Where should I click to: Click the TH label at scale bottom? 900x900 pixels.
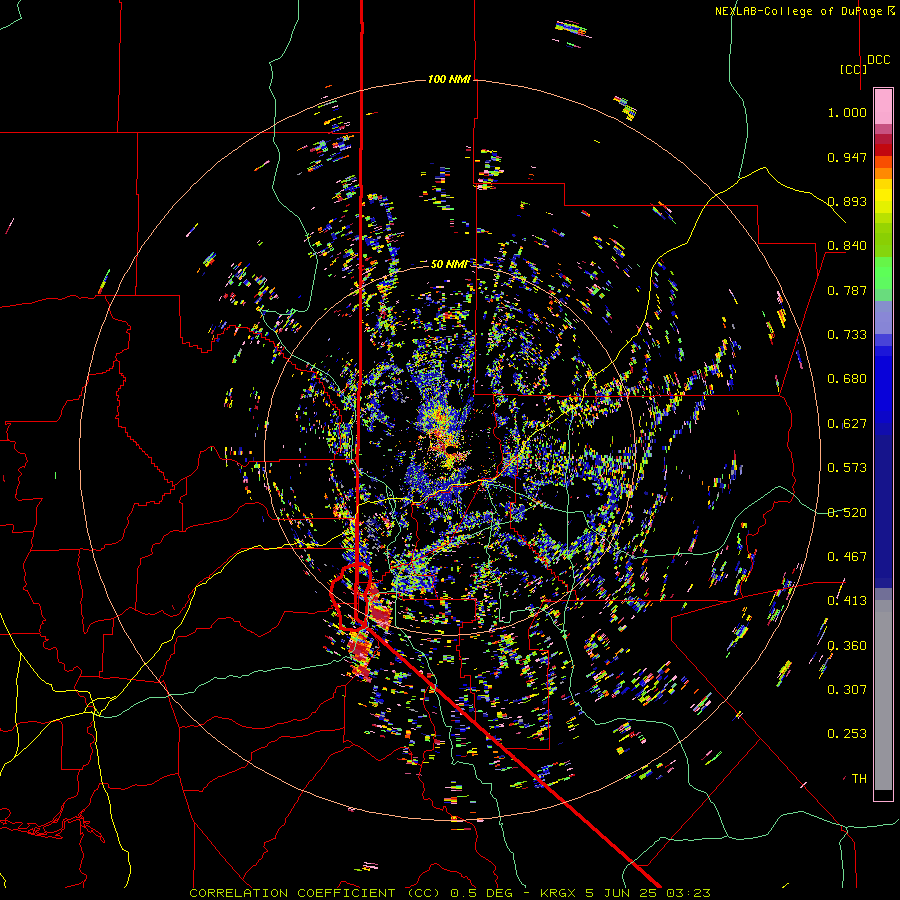pyautogui.click(x=859, y=779)
